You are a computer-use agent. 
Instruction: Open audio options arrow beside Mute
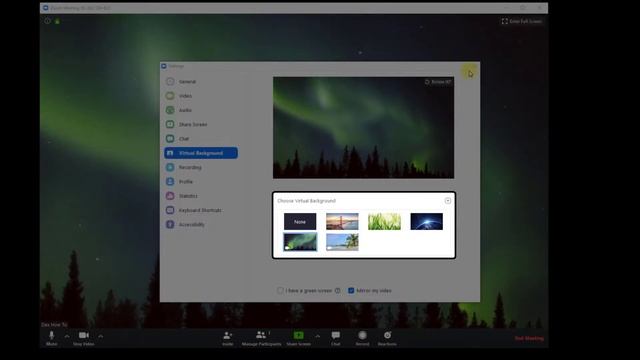tap(67, 336)
